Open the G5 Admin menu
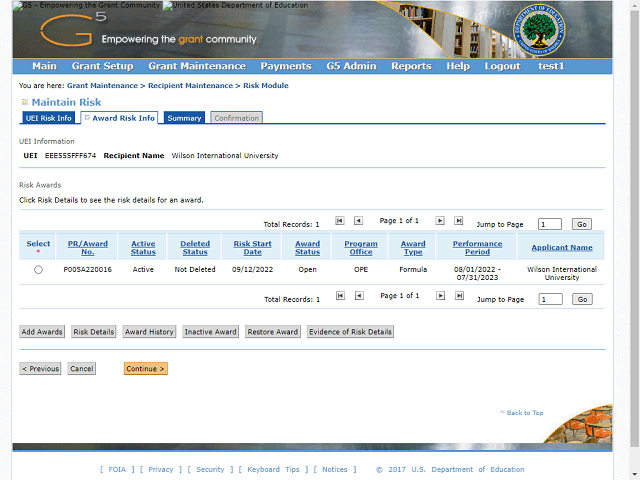The image size is (640, 480). click(351, 66)
